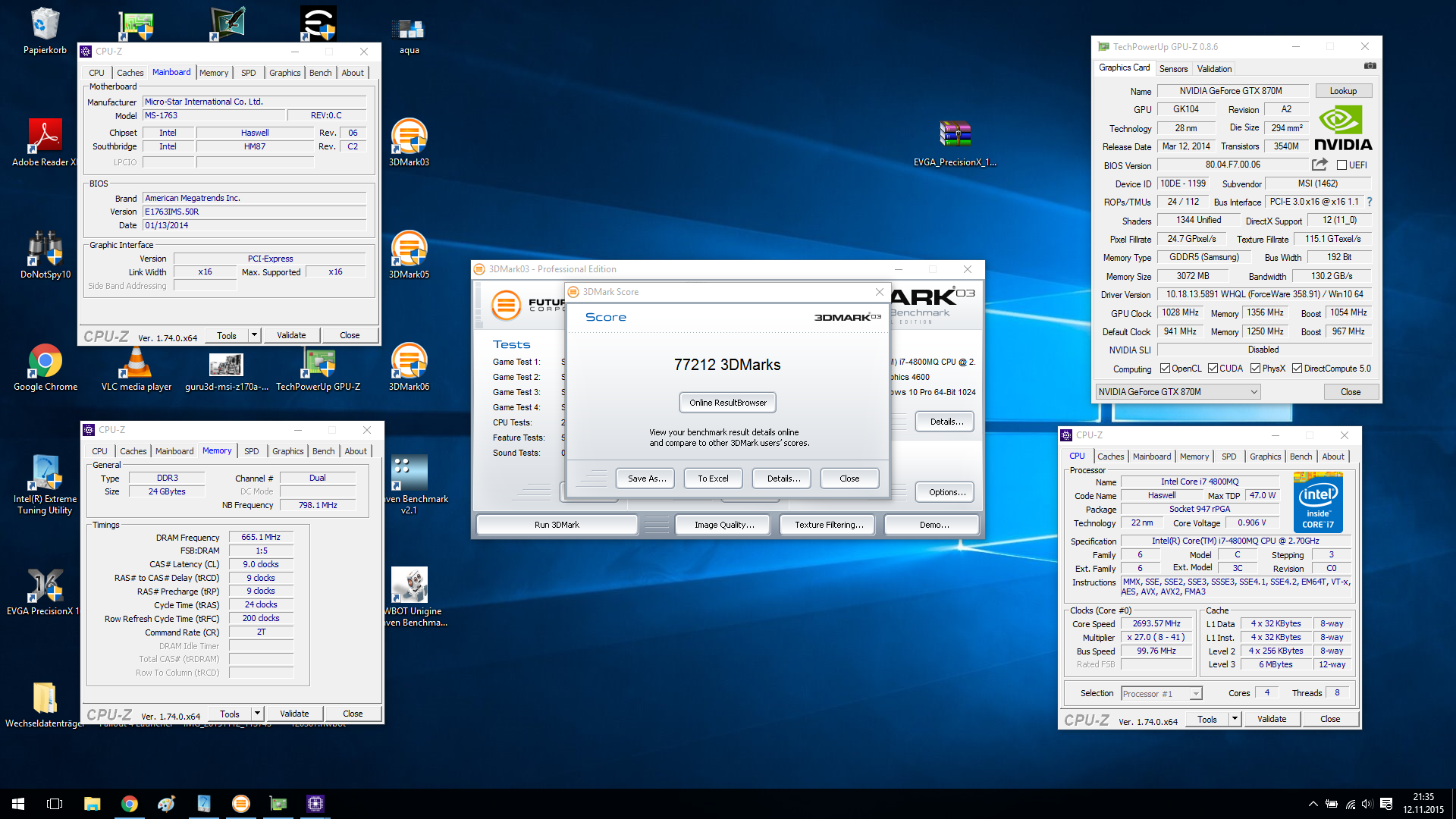Viewport: 1456px width, 819px height.
Task: Switch to 3DMark03 taskbar icon
Action: pos(240,804)
